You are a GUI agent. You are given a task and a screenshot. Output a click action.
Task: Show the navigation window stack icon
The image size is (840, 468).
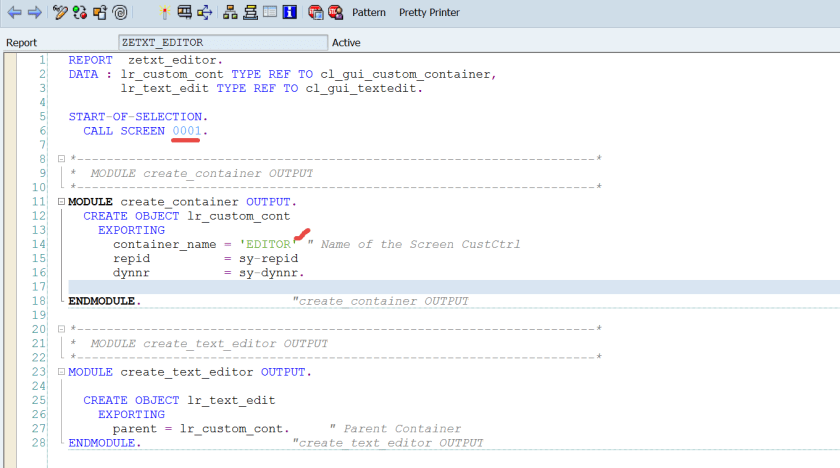(250, 12)
